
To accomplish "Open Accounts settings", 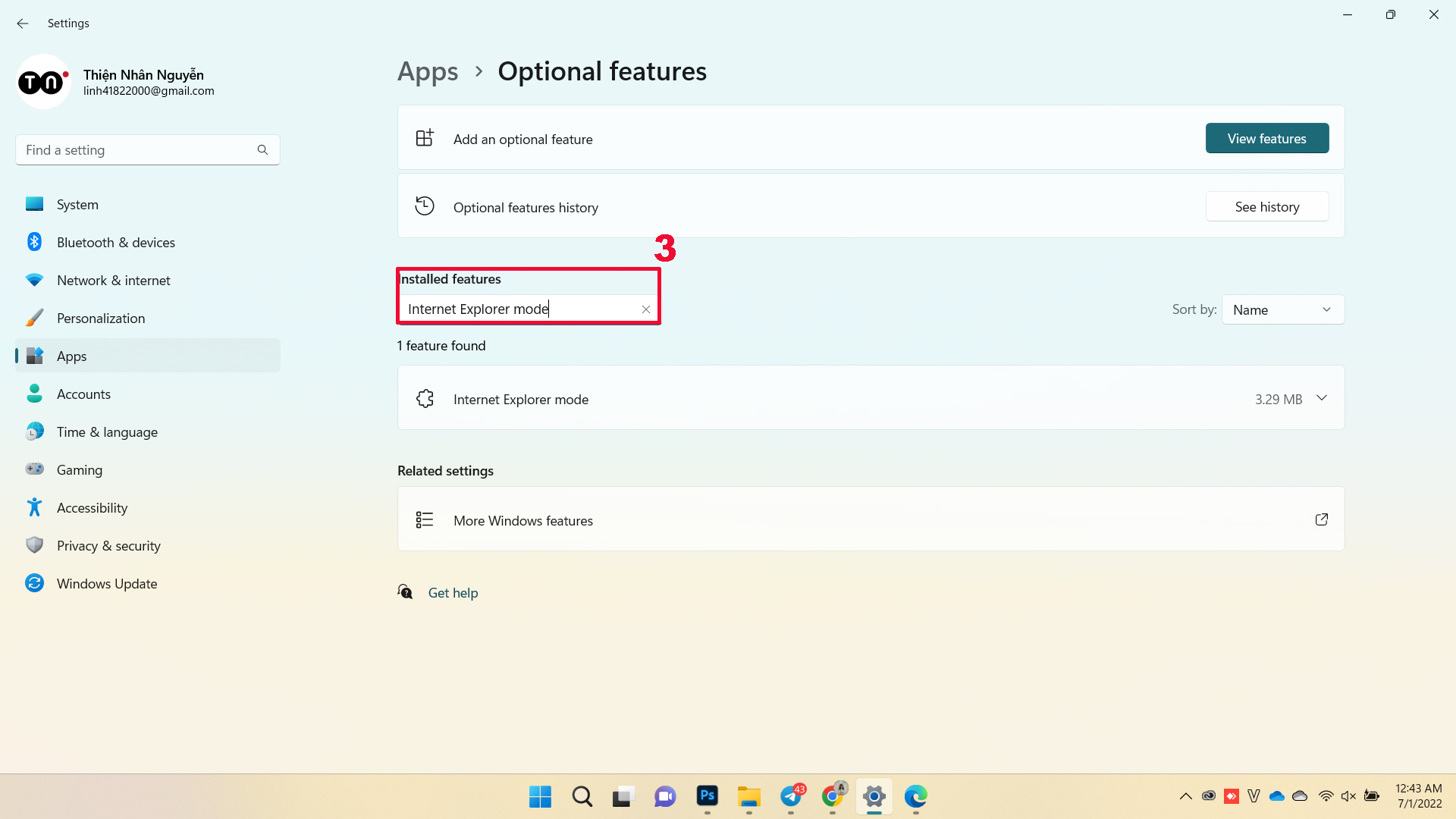I will [148, 394].
